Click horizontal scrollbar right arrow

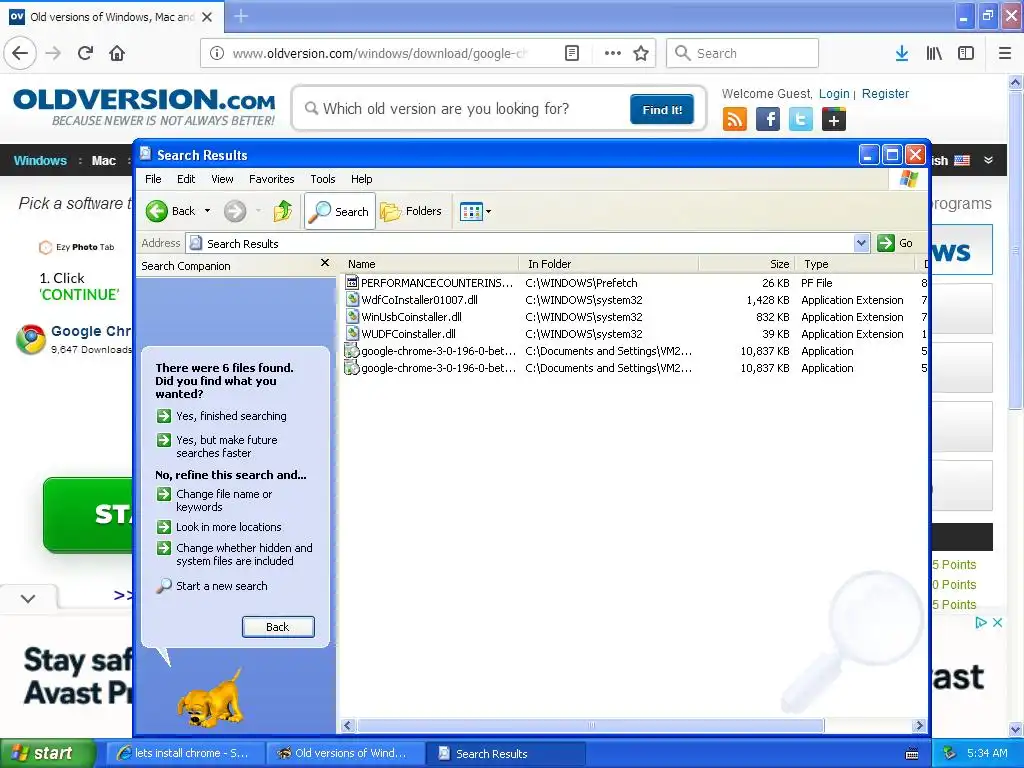pyautogui.click(x=920, y=725)
